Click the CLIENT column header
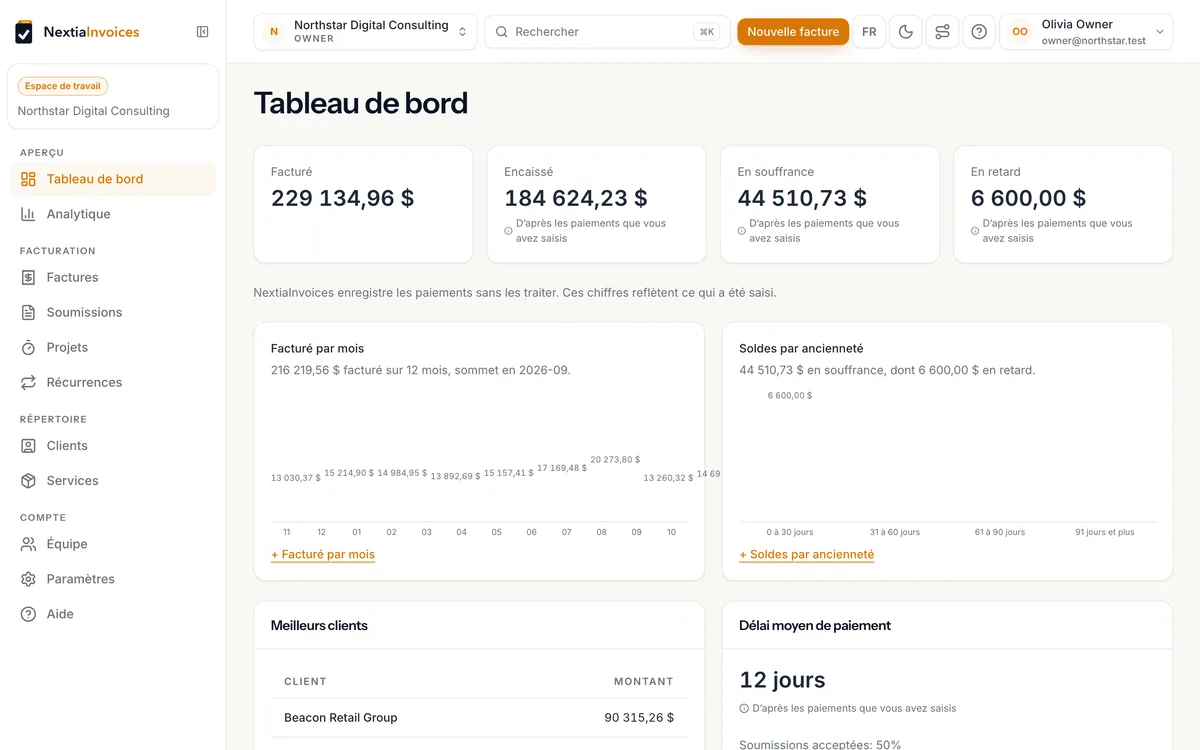Image resolution: width=1200 pixels, height=750 pixels. (x=305, y=681)
